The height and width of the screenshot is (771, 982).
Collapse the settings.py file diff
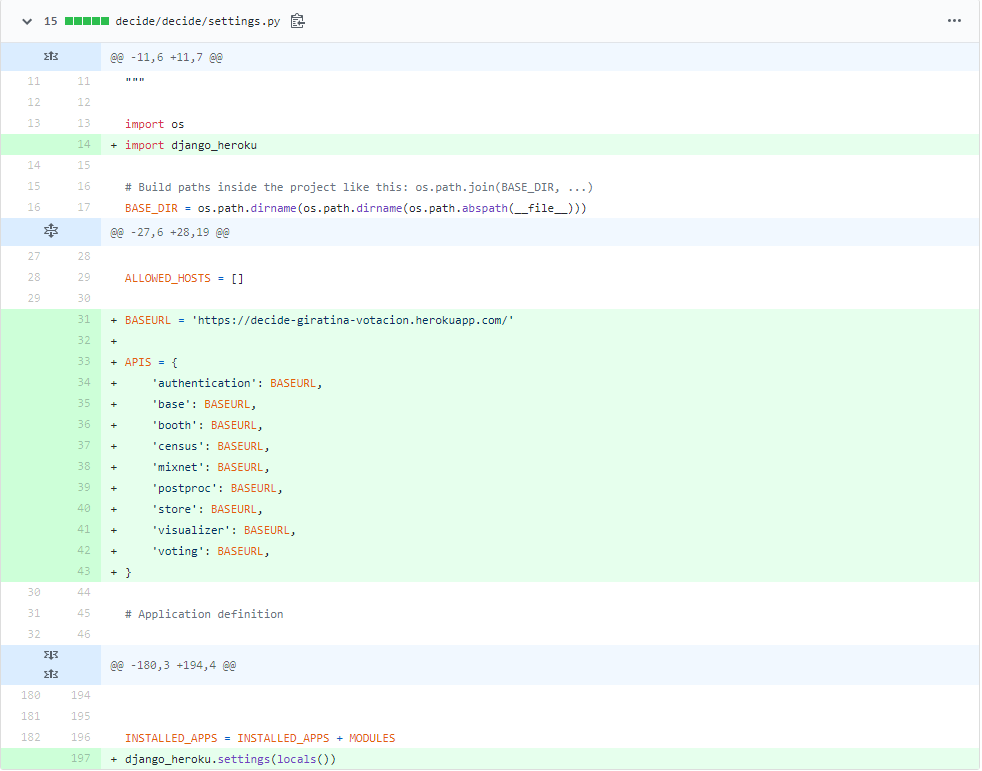tap(27, 21)
